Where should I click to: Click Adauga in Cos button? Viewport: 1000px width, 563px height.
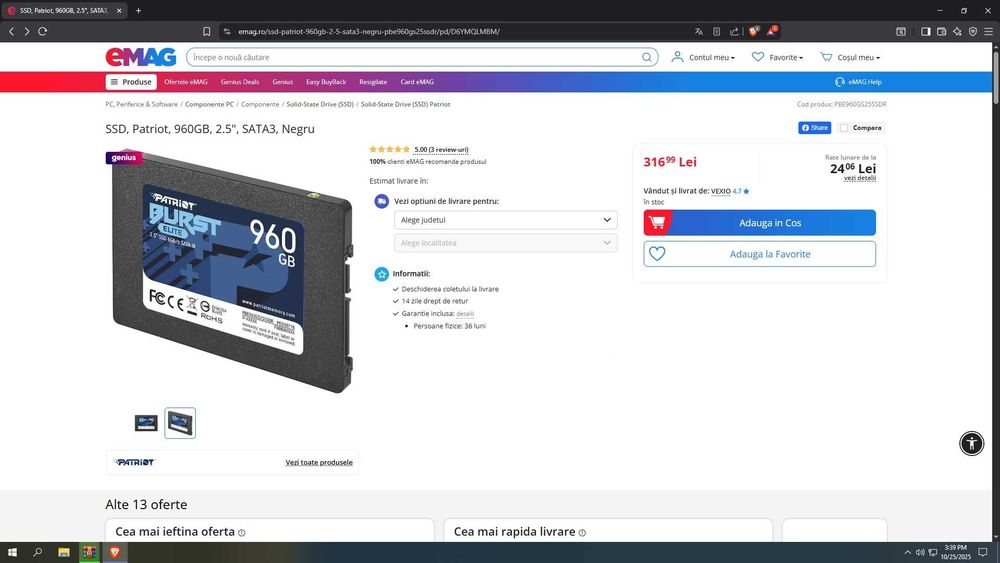tap(760, 223)
